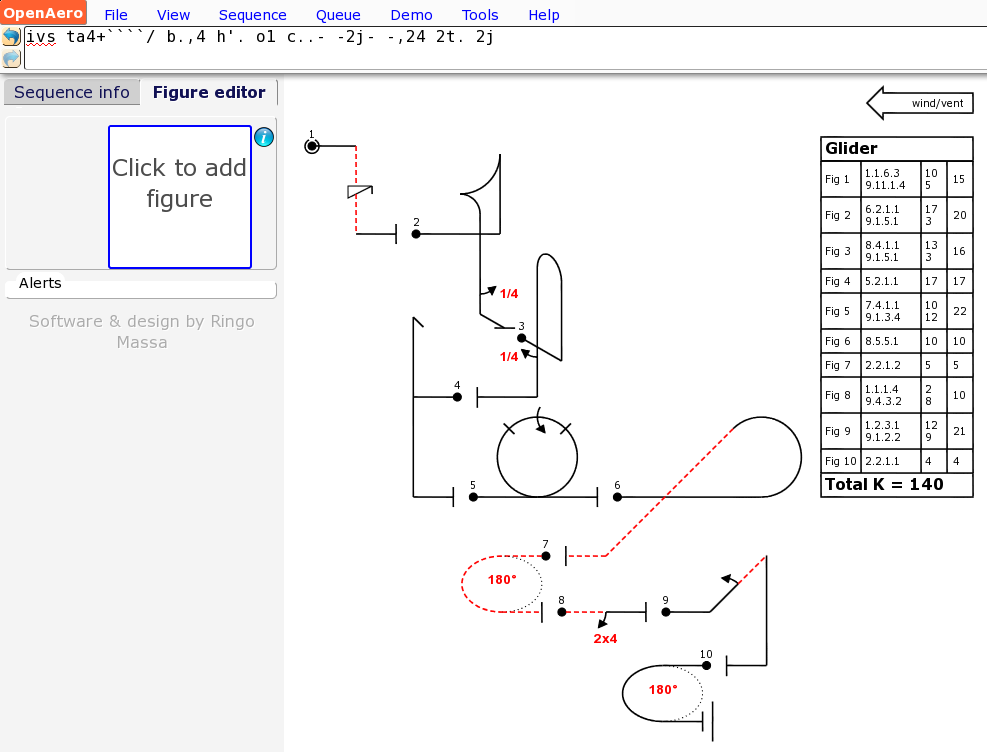Select figure 5 start dot

coord(473,497)
